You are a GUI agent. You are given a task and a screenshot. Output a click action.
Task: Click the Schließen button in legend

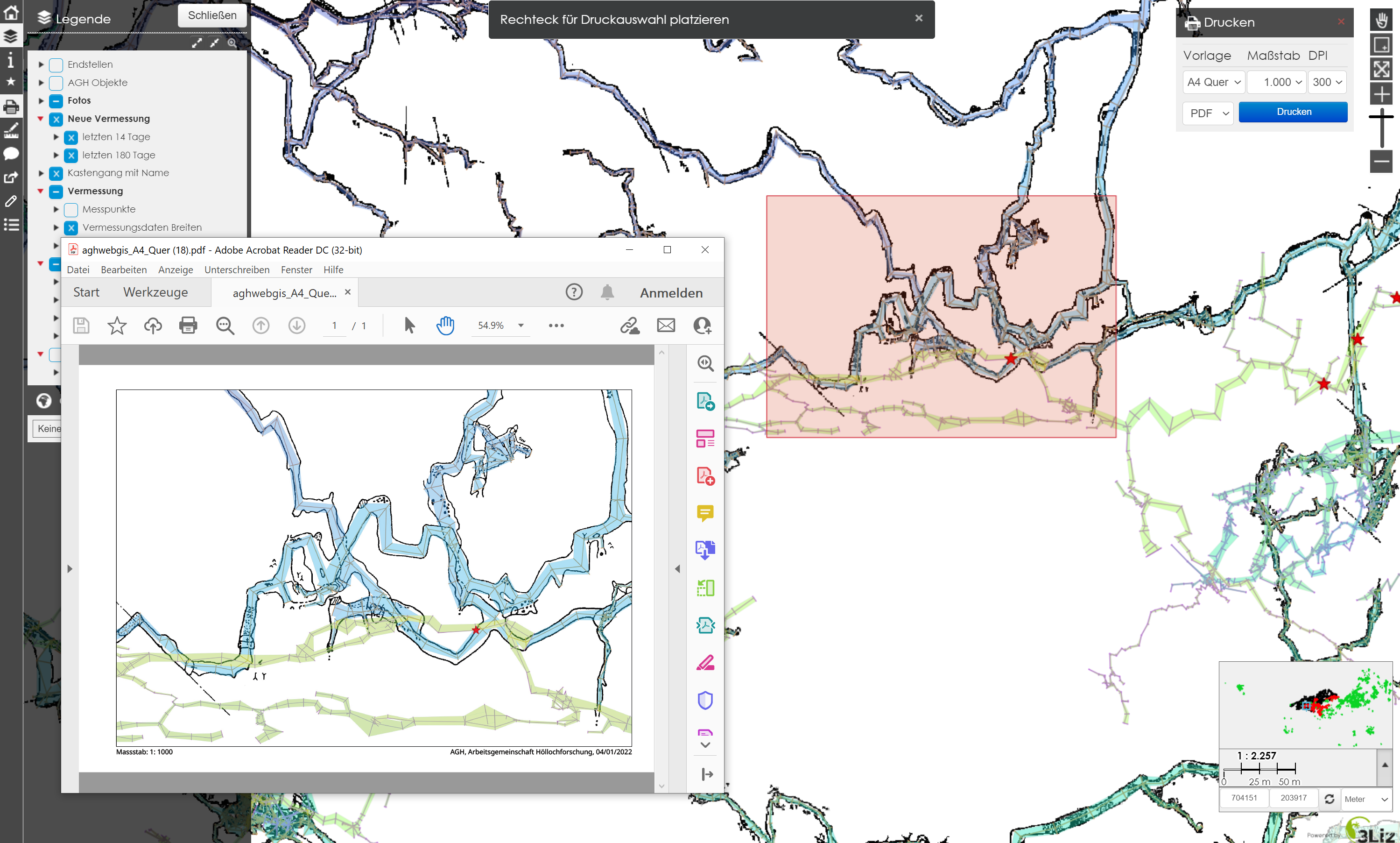212,15
